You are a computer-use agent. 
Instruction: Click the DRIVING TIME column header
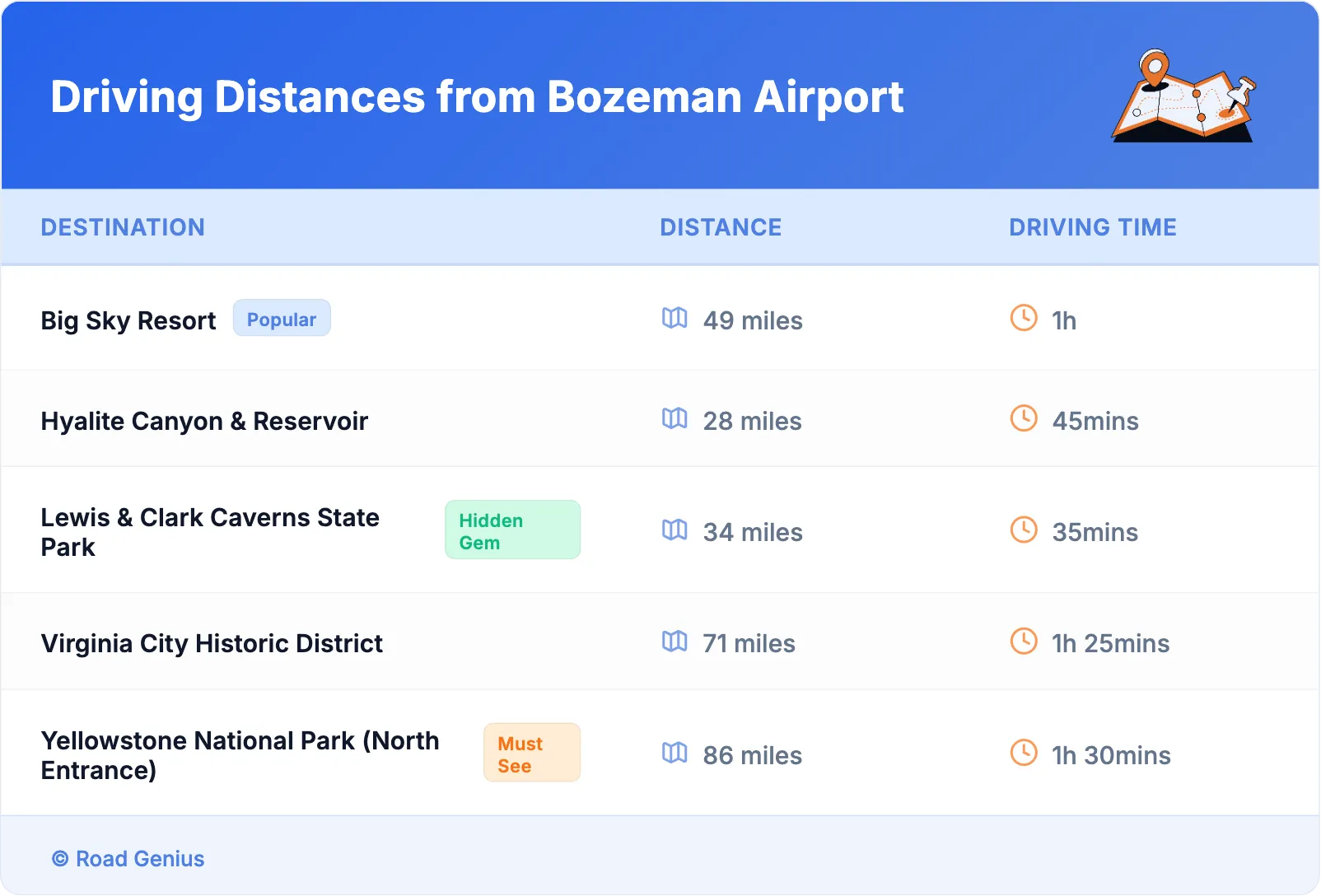[1093, 228]
